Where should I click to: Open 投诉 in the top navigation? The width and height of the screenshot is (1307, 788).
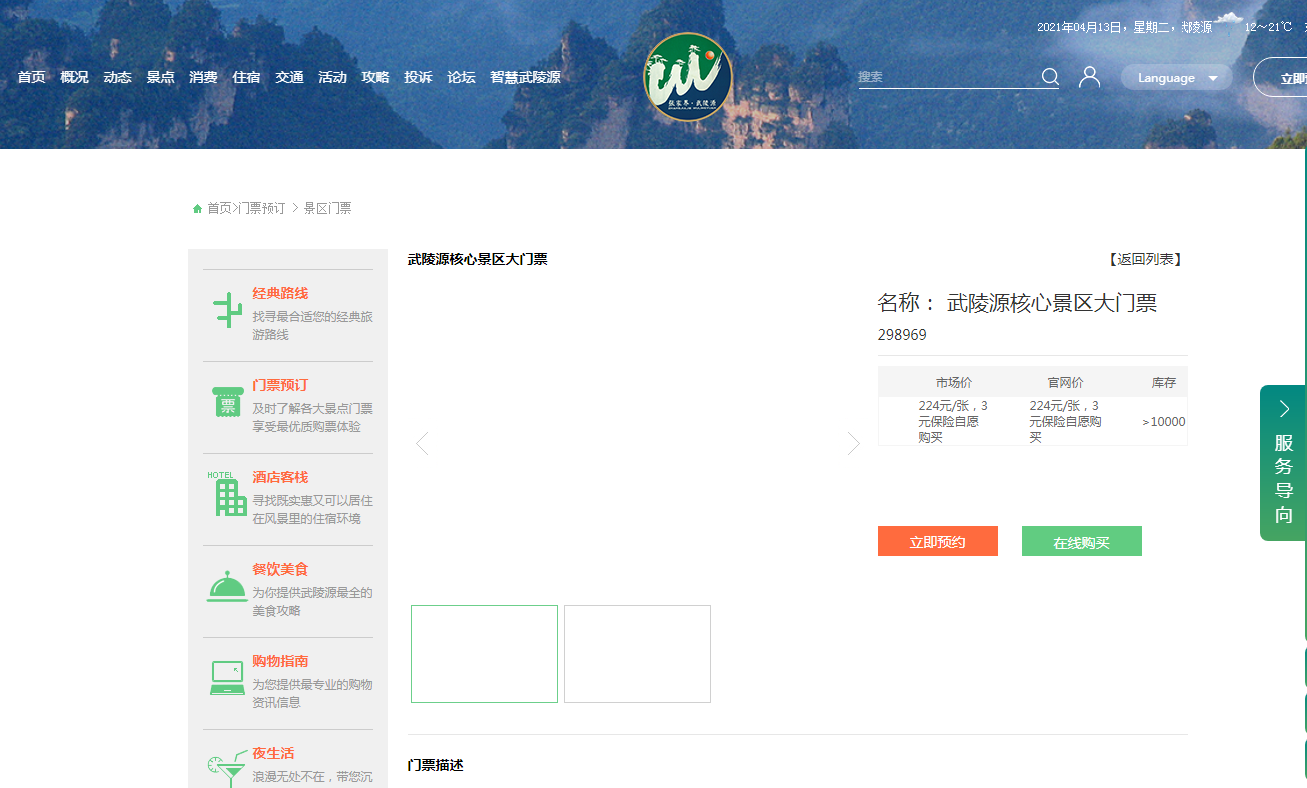418,77
